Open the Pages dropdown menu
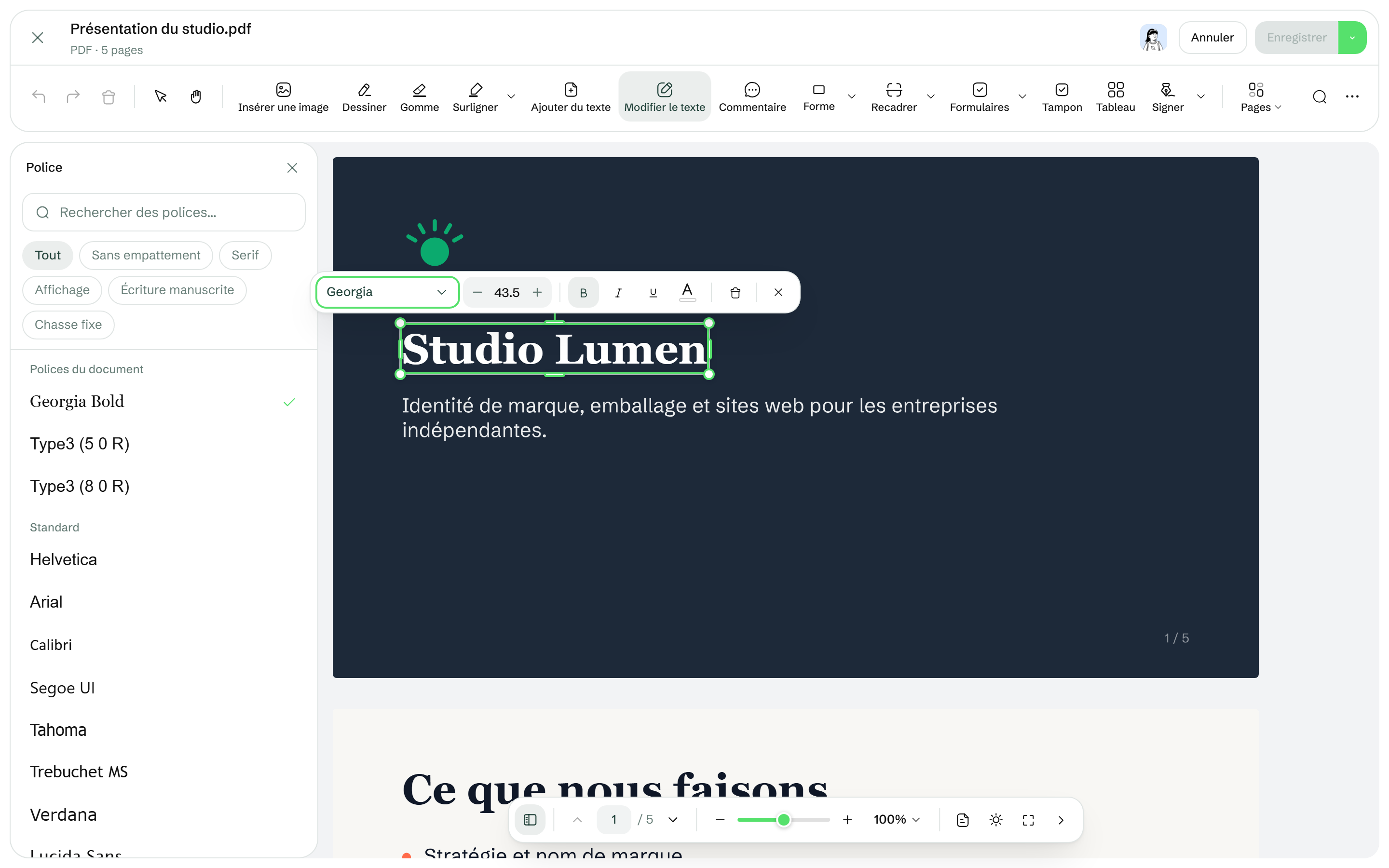The width and height of the screenshot is (1389, 868). 1260,96
